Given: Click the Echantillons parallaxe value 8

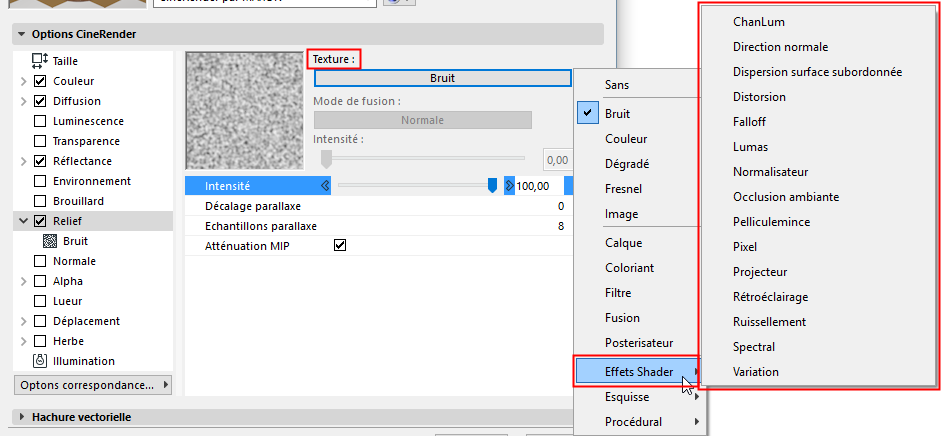Looking at the screenshot, I should click(561, 226).
